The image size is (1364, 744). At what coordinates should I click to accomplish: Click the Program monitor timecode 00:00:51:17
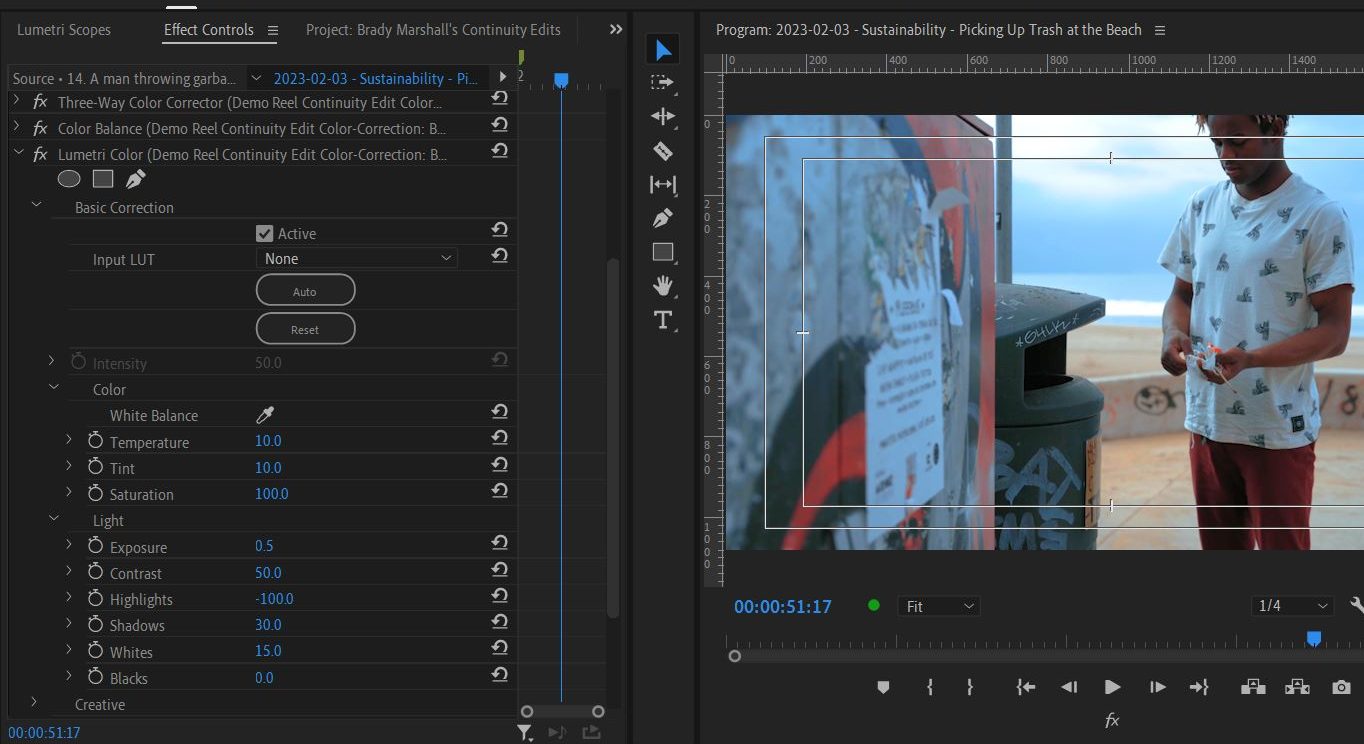click(783, 606)
